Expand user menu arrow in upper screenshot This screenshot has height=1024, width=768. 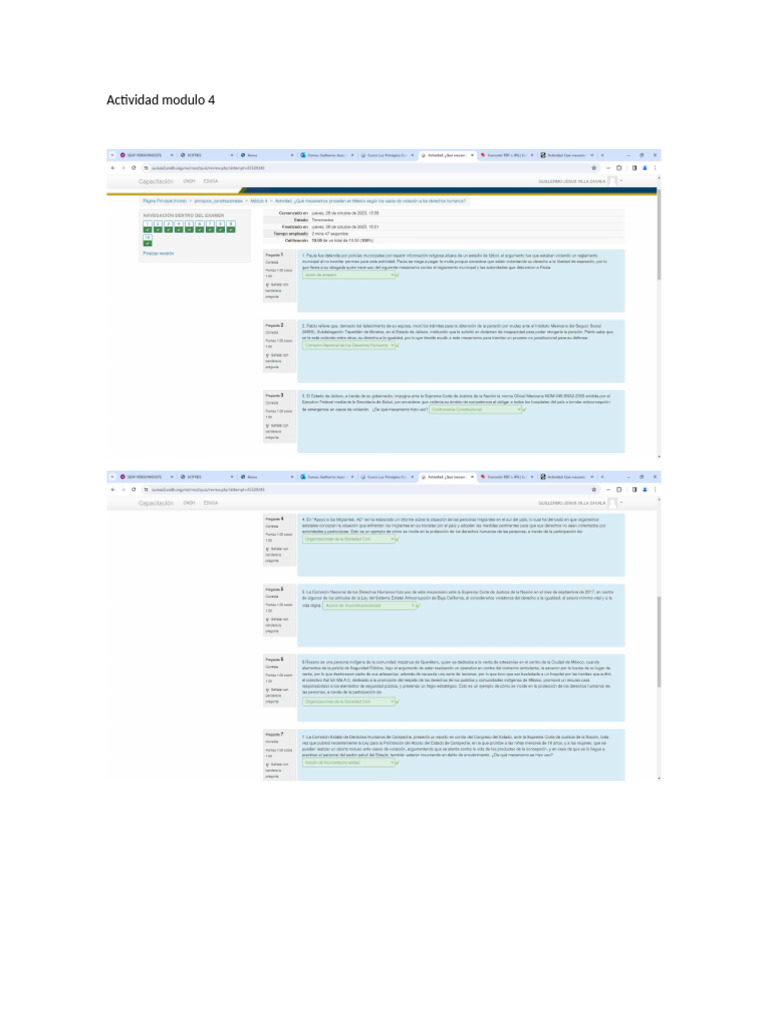621,181
